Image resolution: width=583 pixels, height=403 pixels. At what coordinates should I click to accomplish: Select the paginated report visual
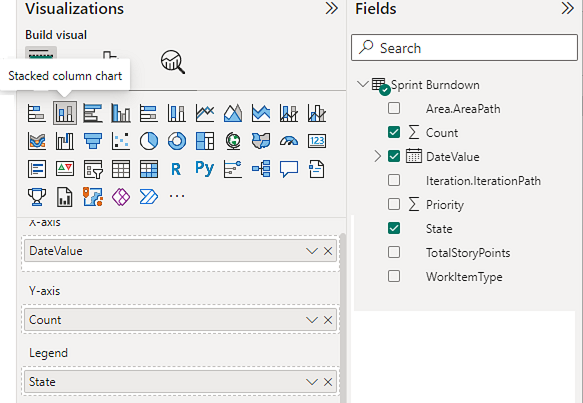pyautogui.click(x=65, y=197)
